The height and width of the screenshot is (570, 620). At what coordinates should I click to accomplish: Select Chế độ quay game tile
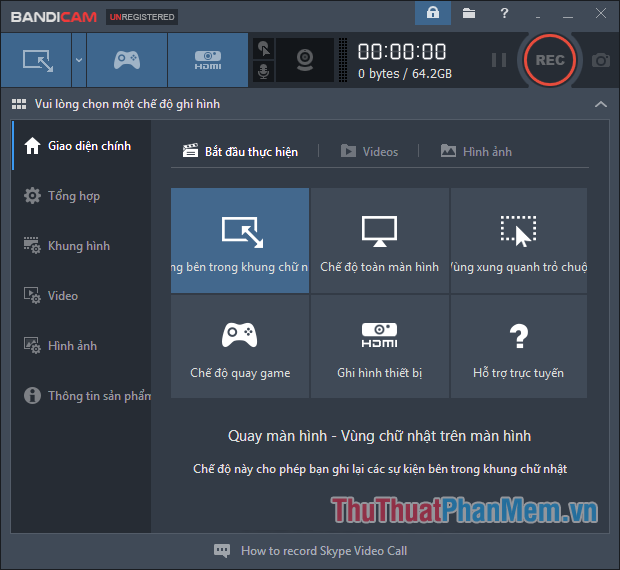point(240,346)
